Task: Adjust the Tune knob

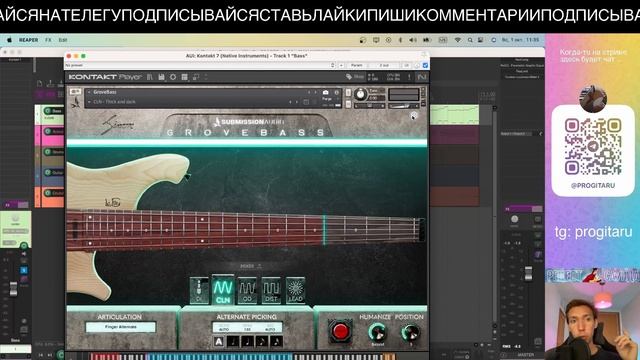Action: click(360, 95)
